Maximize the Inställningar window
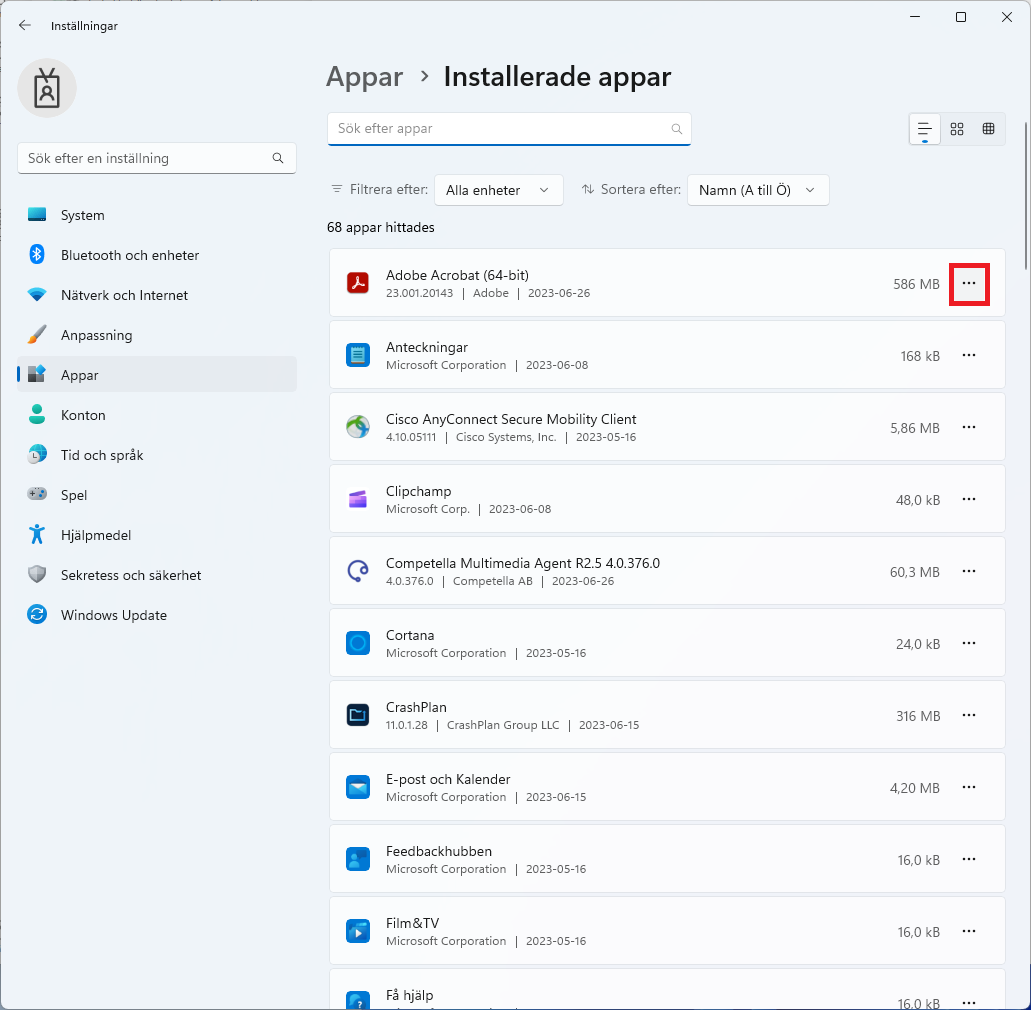Image resolution: width=1031 pixels, height=1010 pixels. (x=961, y=17)
